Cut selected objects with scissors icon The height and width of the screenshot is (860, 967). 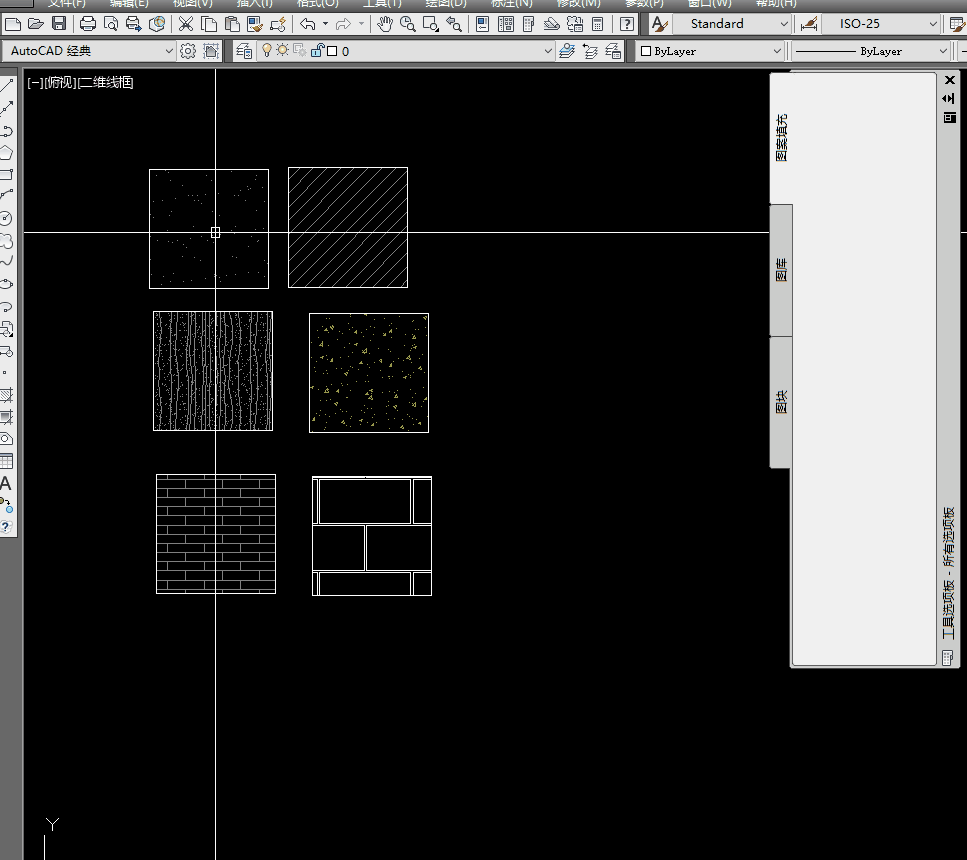point(186,24)
